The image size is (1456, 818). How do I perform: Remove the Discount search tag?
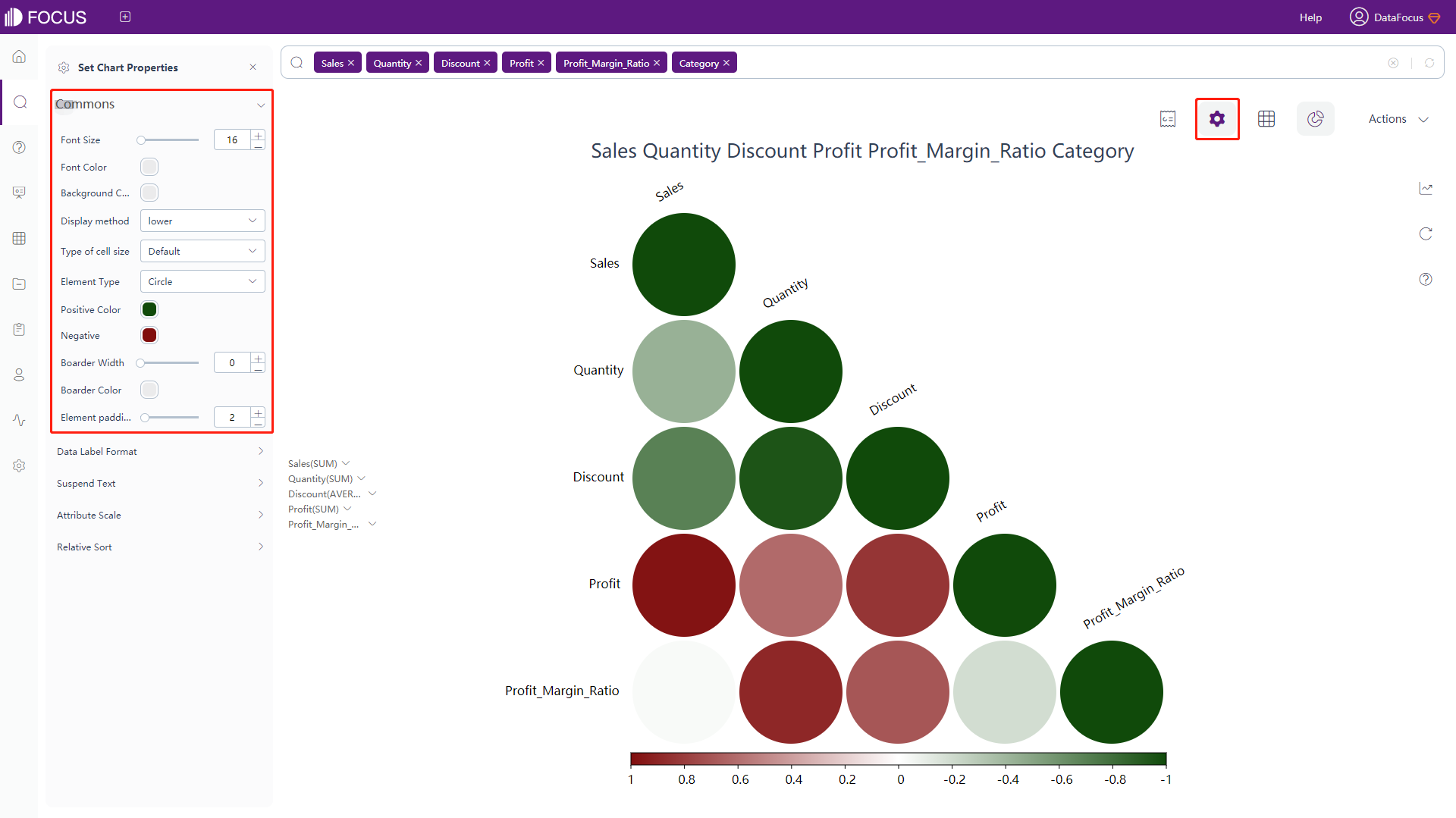click(487, 63)
